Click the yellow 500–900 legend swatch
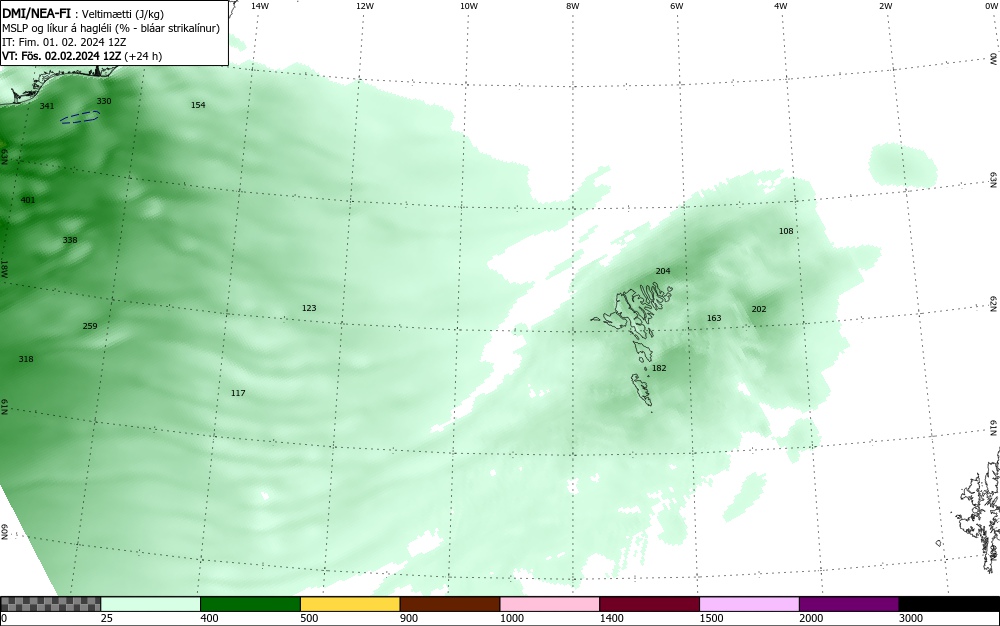 350,604
